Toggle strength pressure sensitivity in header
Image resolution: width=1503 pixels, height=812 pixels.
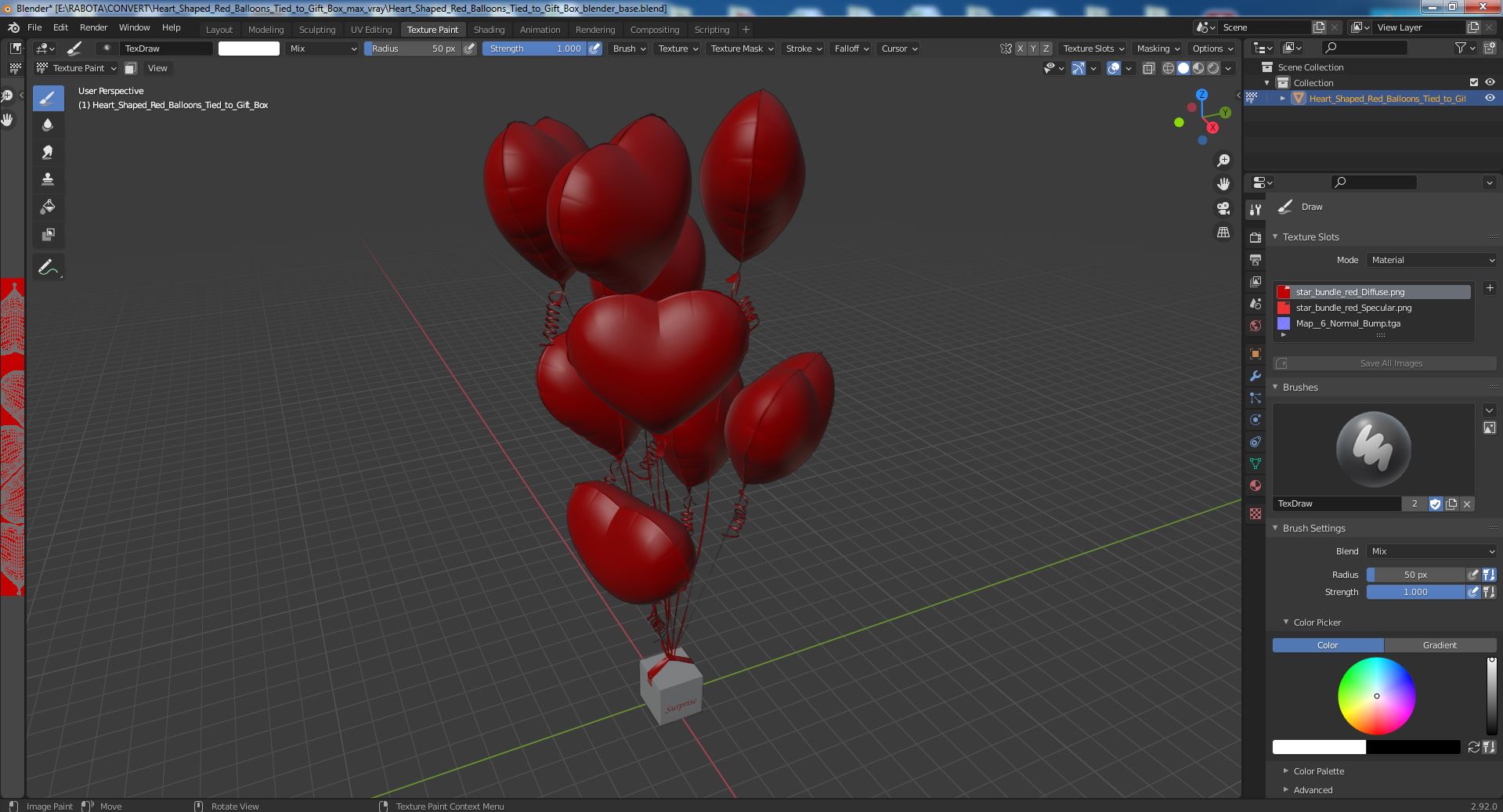595,49
